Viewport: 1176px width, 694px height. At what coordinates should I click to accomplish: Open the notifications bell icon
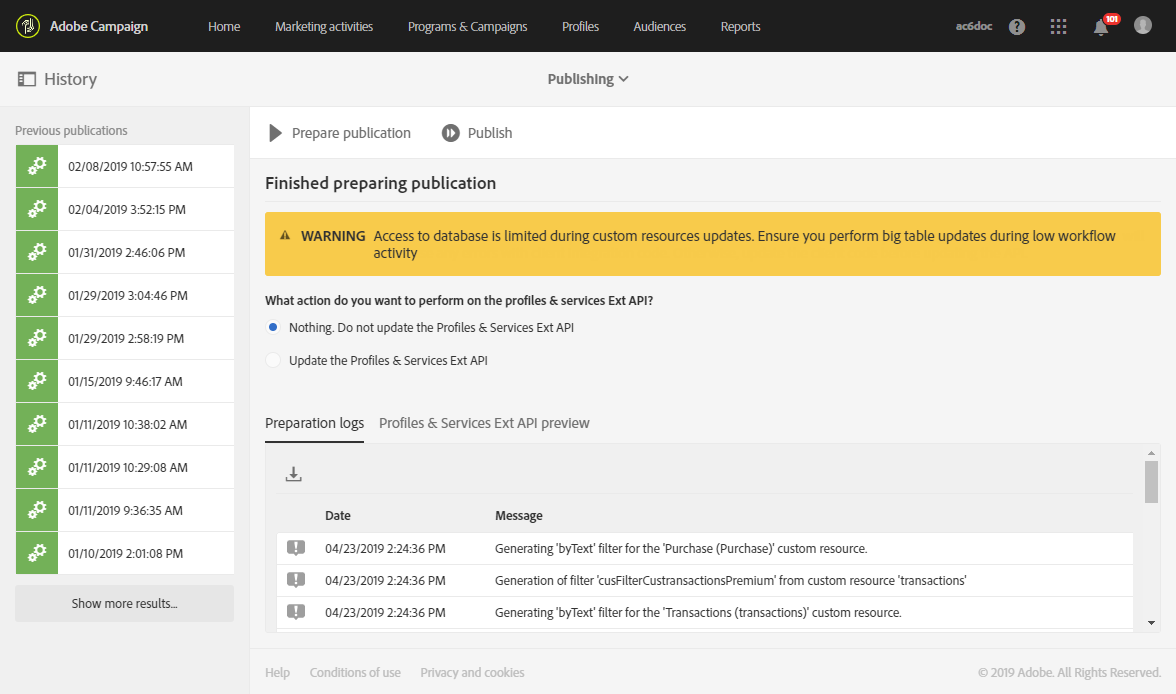(1101, 27)
